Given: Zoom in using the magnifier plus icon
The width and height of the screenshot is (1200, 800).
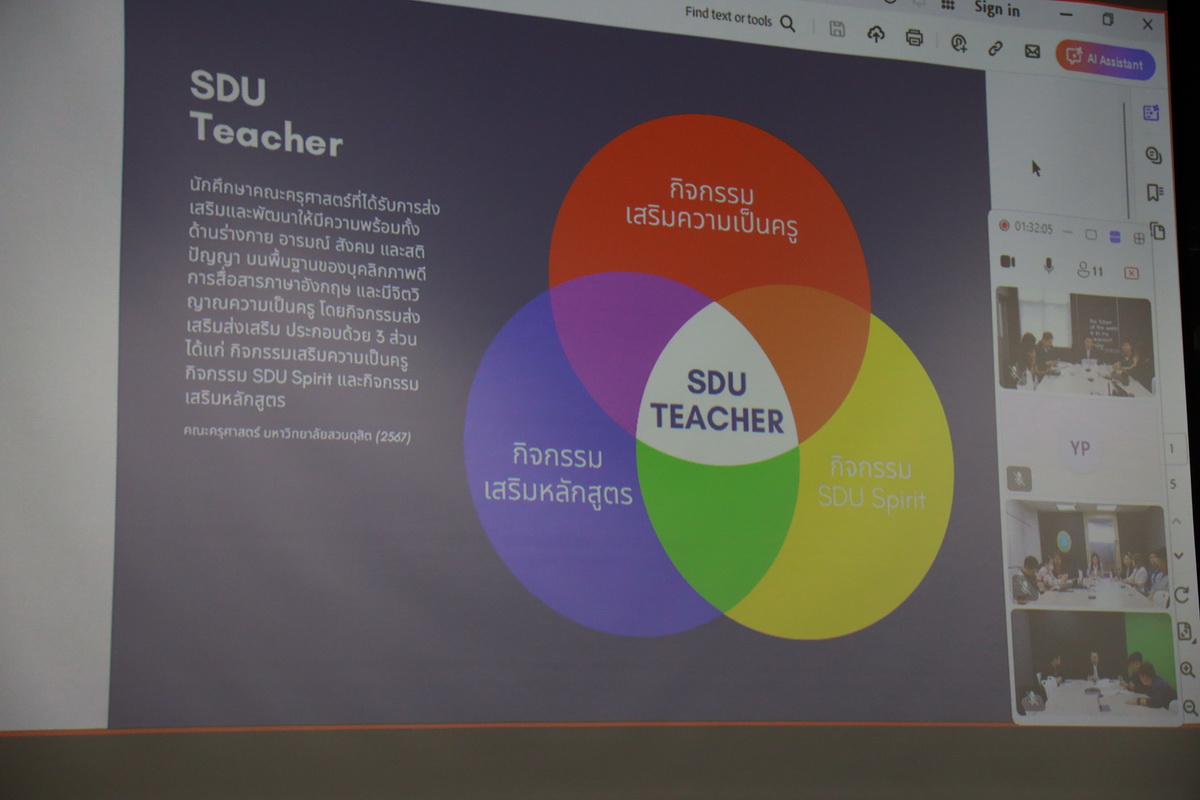Looking at the screenshot, I should pyautogui.click(x=1187, y=670).
